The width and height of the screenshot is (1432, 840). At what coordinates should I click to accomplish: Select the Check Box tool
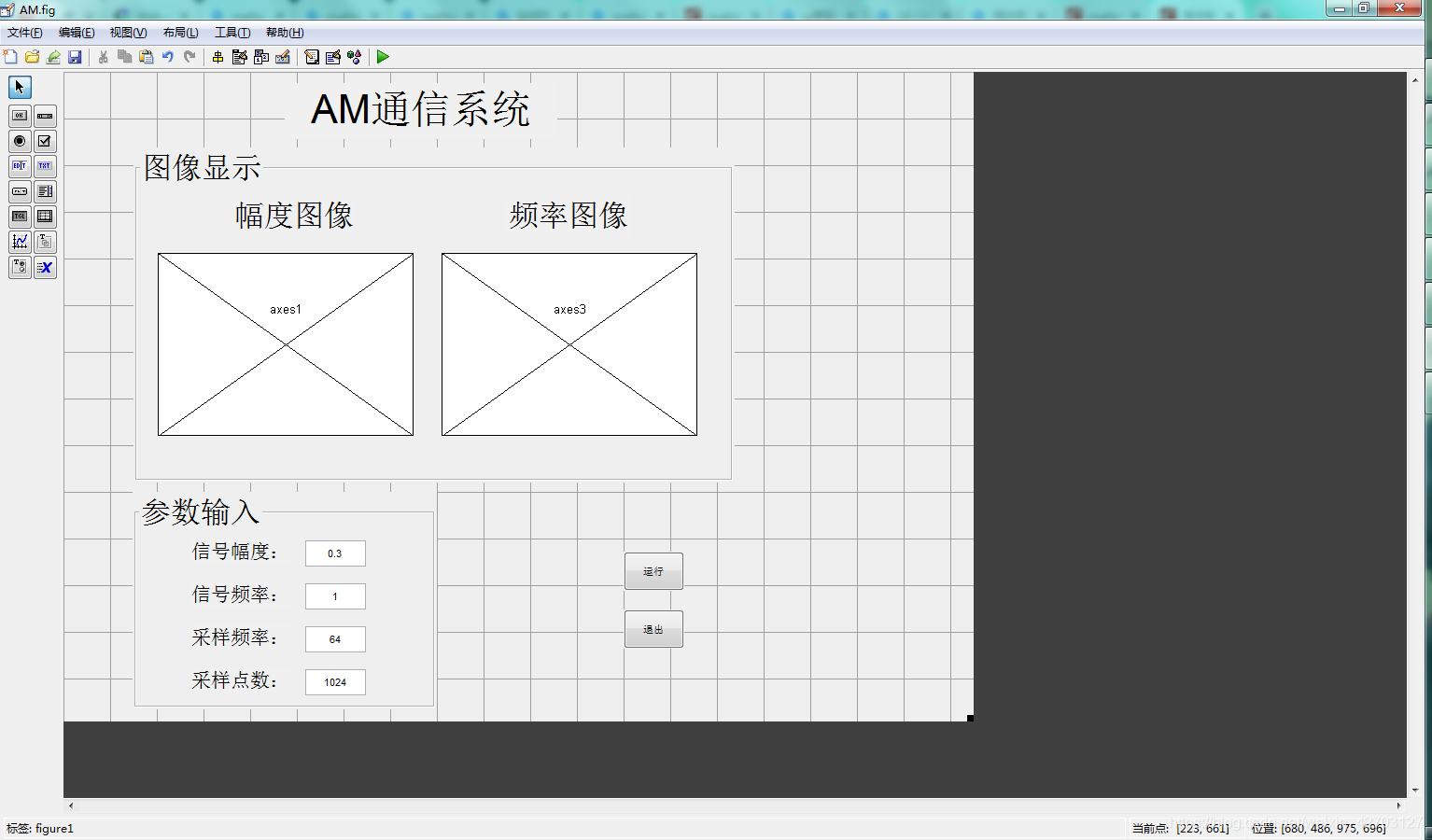pos(44,141)
